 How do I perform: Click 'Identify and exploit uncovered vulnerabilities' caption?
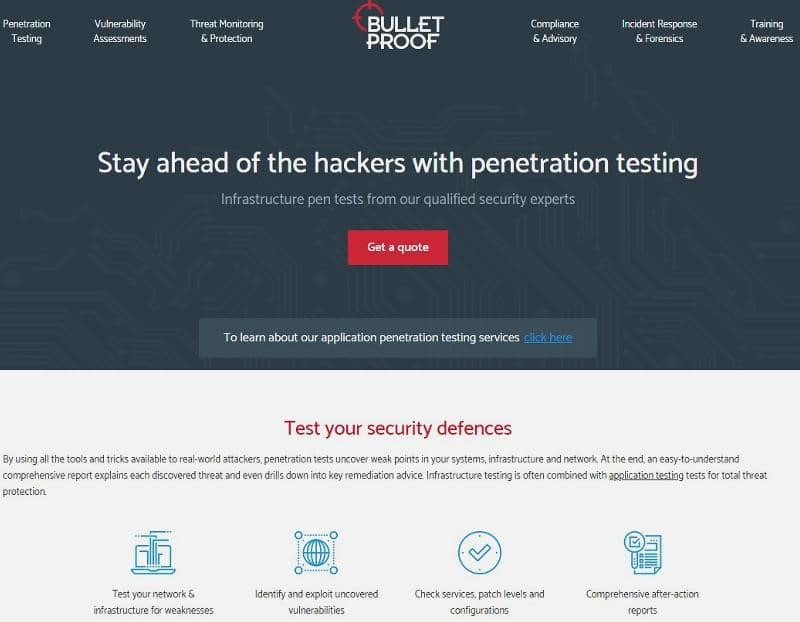coord(316,602)
